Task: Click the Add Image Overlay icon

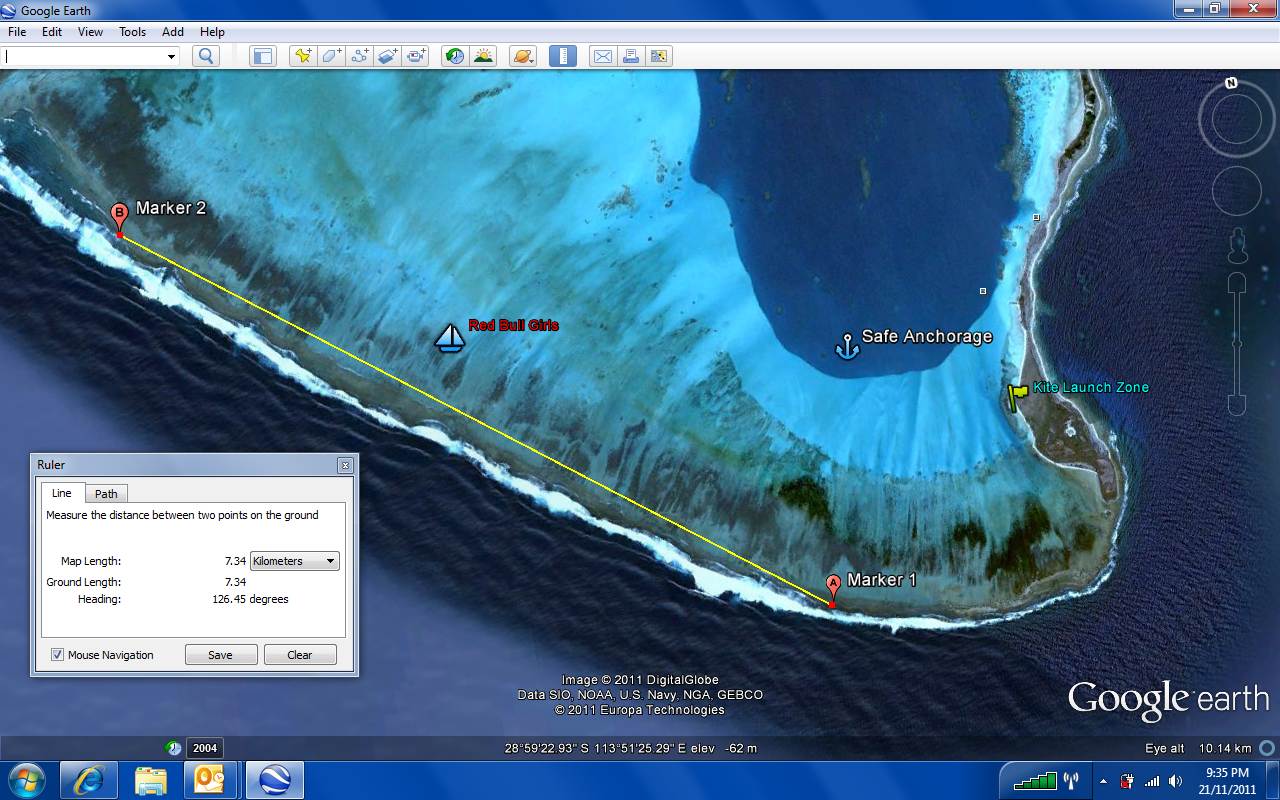Action: click(x=388, y=56)
